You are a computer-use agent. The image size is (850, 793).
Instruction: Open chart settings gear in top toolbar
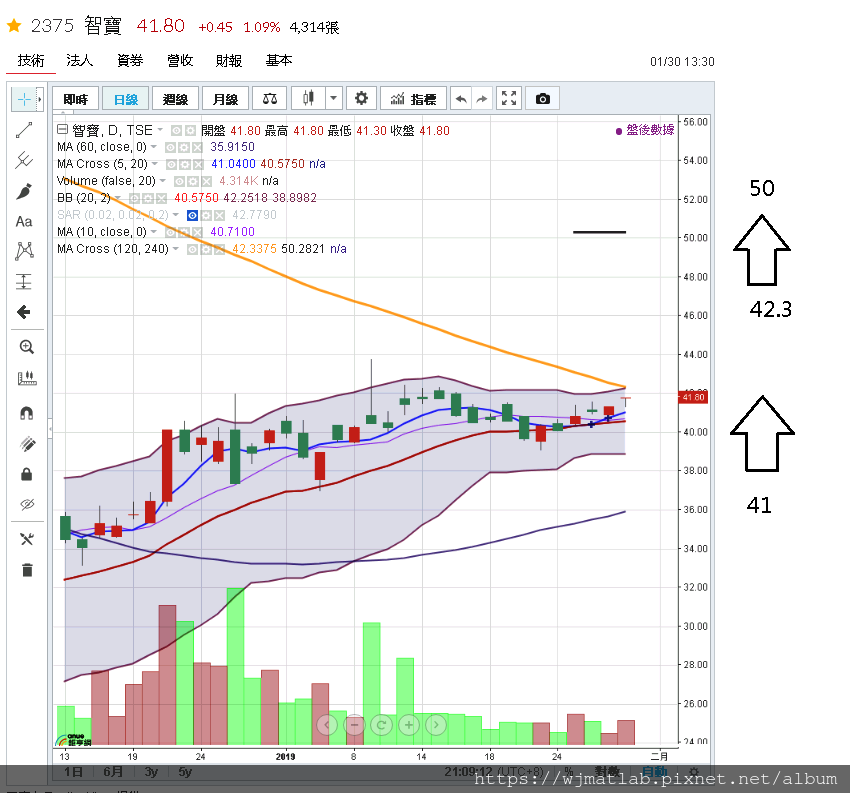coord(361,99)
